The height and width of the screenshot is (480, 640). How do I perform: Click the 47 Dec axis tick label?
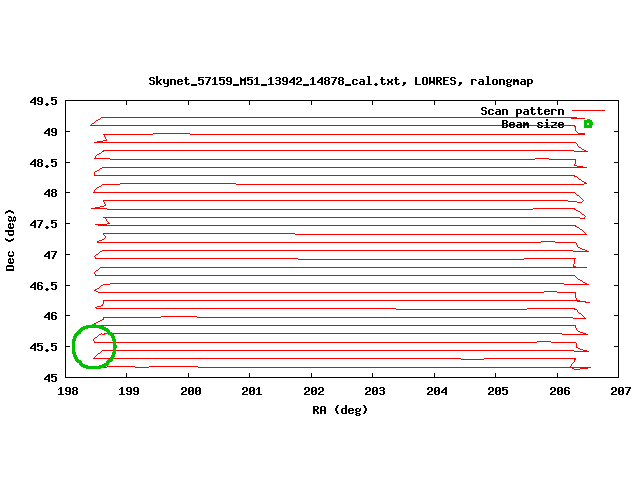click(50, 255)
